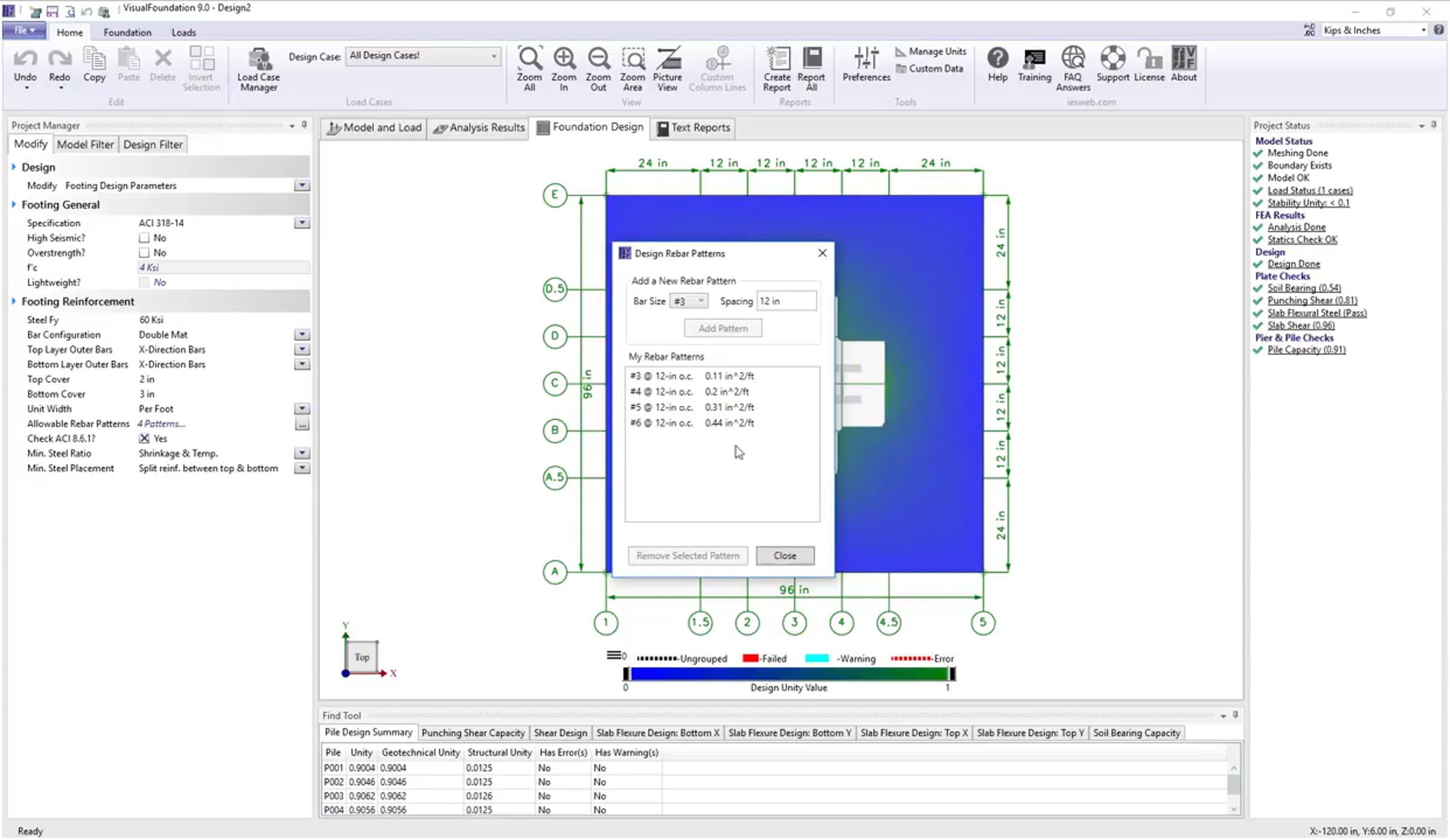Image resolution: width=1450 pixels, height=840 pixels.
Task: Click the Zoom Area icon
Action: [632, 59]
